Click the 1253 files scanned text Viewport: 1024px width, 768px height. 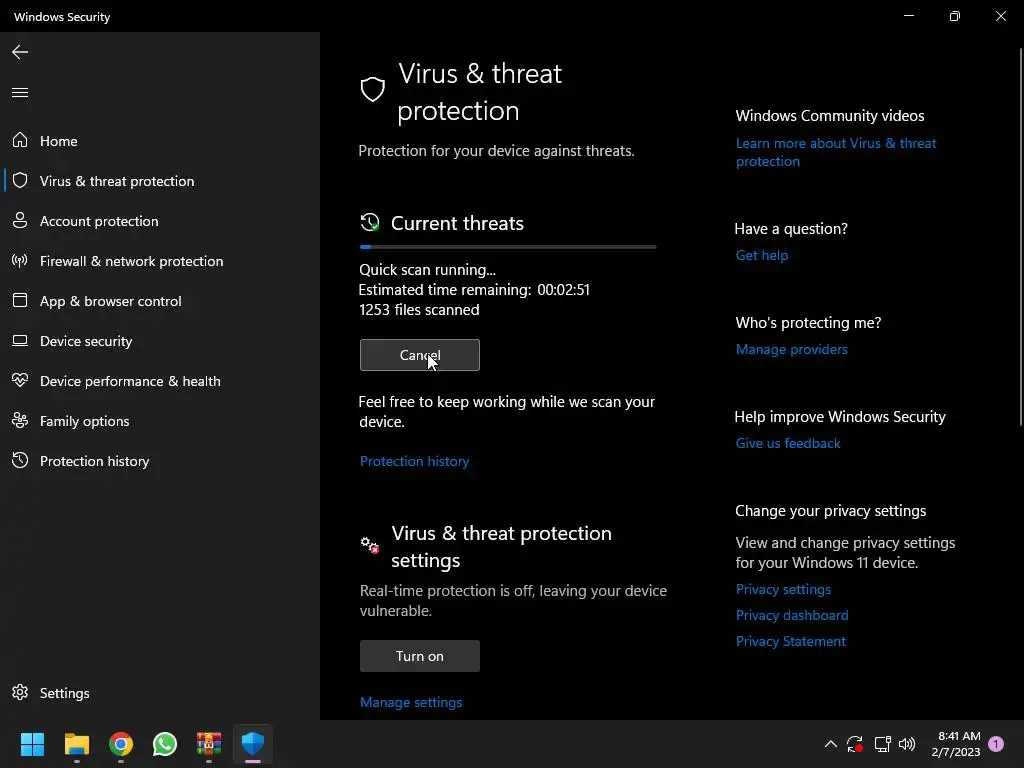click(419, 310)
